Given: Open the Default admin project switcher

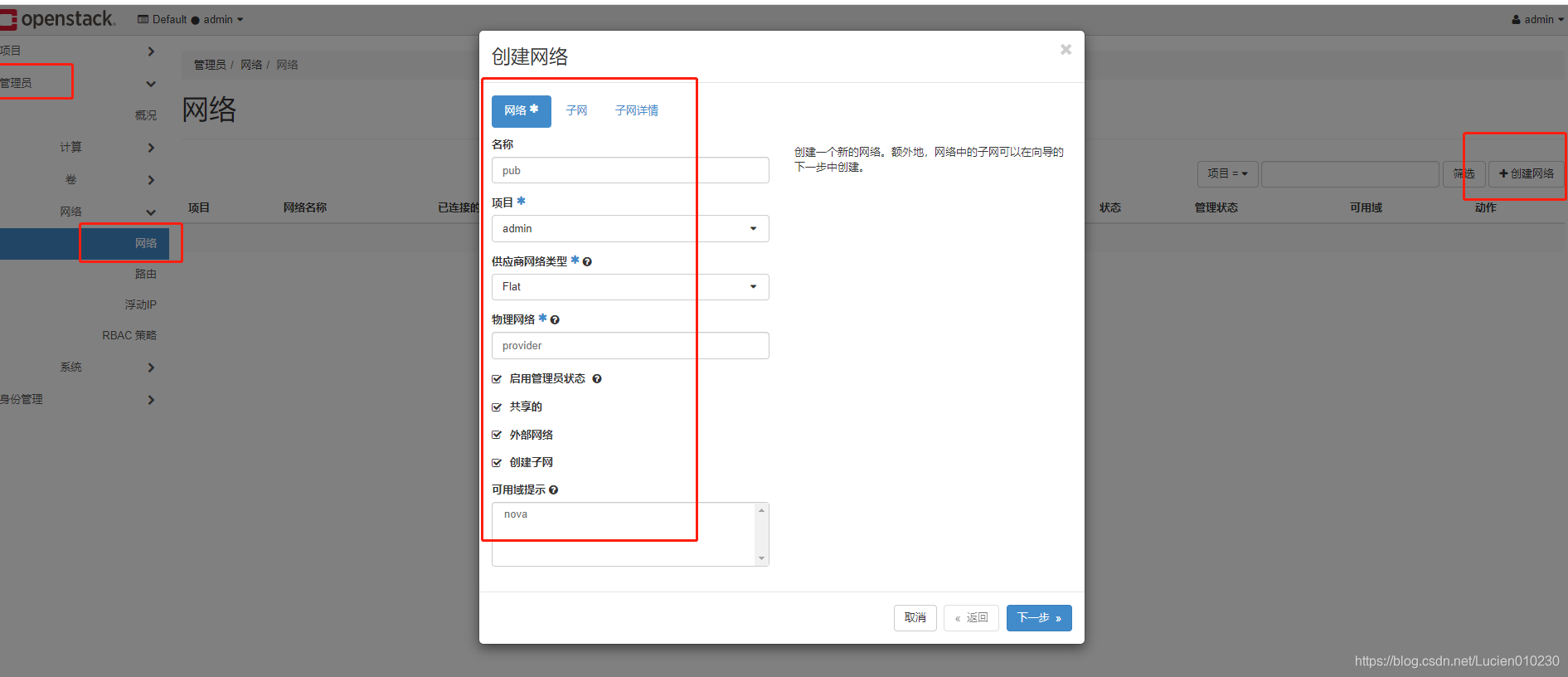Looking at the screenshot, I should (x=191, y=19).
